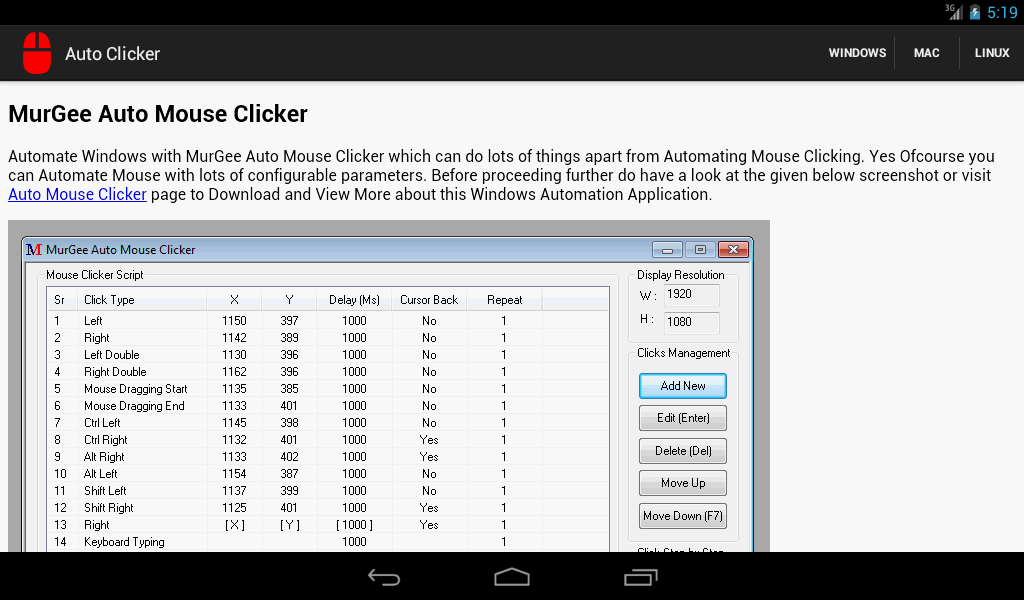
Task: Click the Y value 402 cell
Action: [x=289, y=456]
